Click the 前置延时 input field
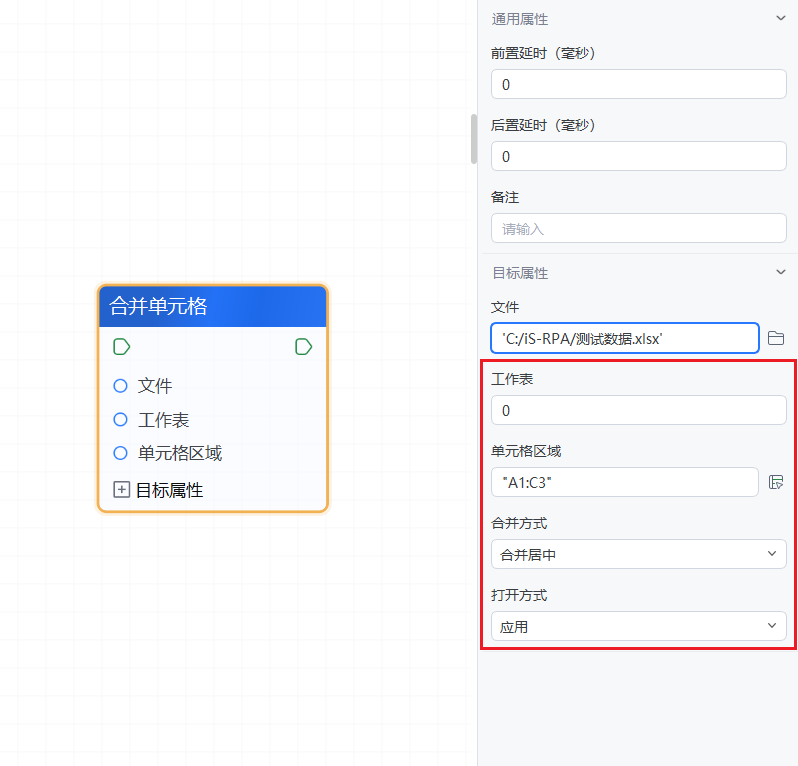 pos(638,84)
